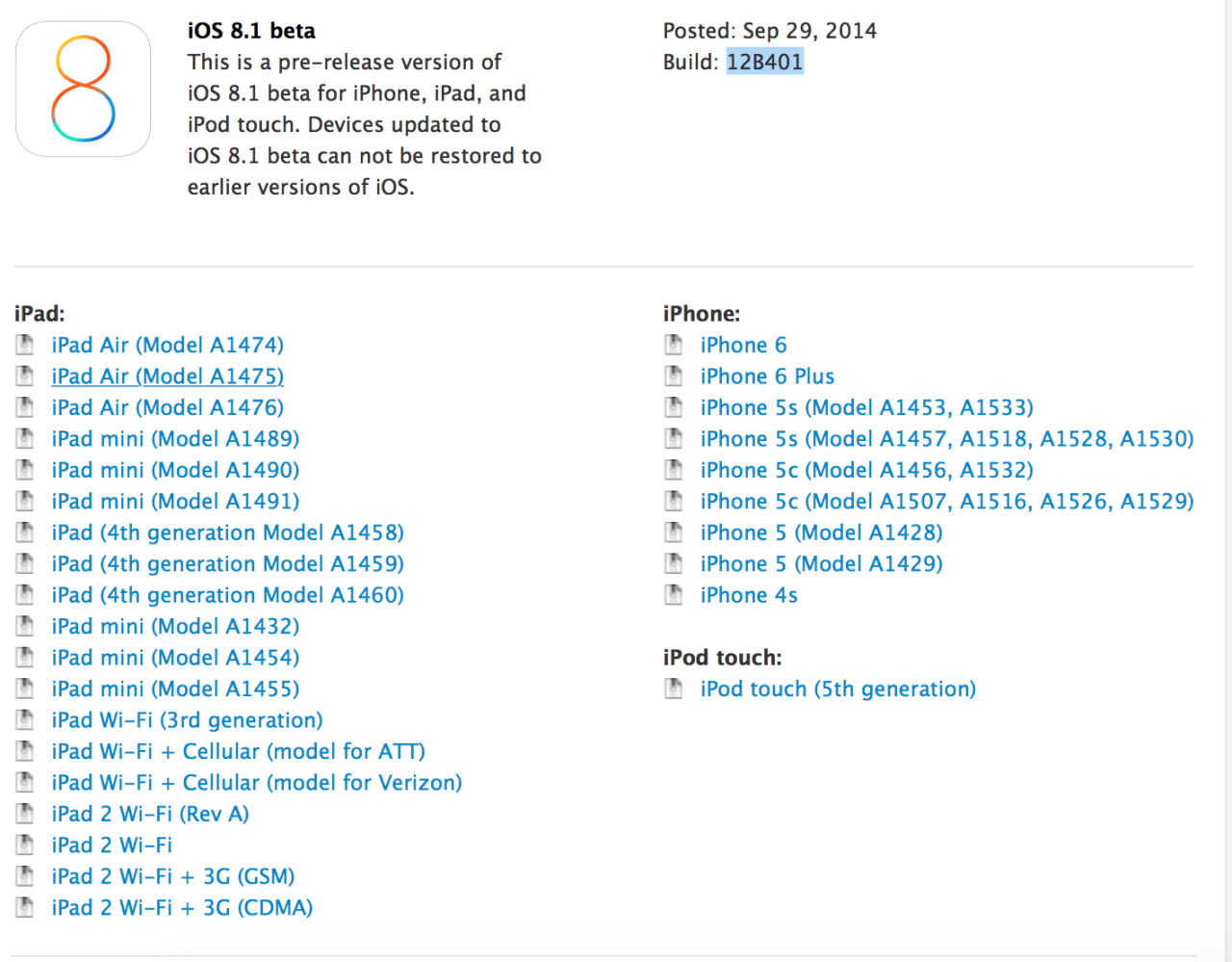
Task: Click file icon next to iPhone 6
Action: click(674, 345)
